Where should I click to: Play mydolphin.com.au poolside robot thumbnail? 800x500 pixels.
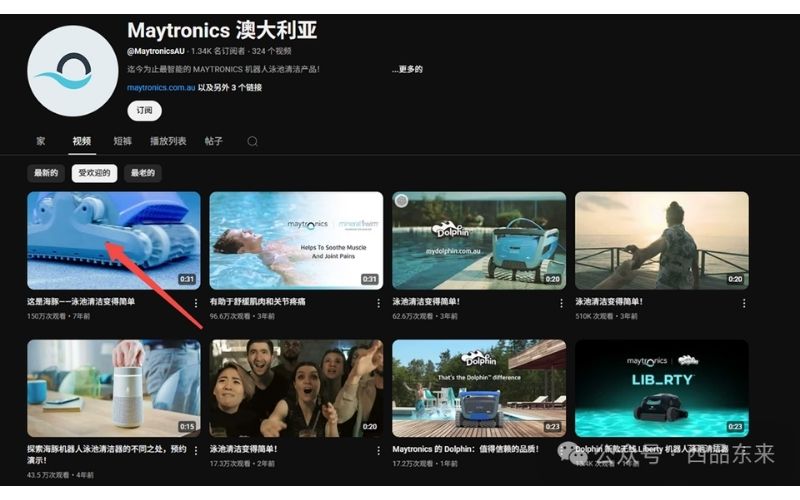[479, 240]
